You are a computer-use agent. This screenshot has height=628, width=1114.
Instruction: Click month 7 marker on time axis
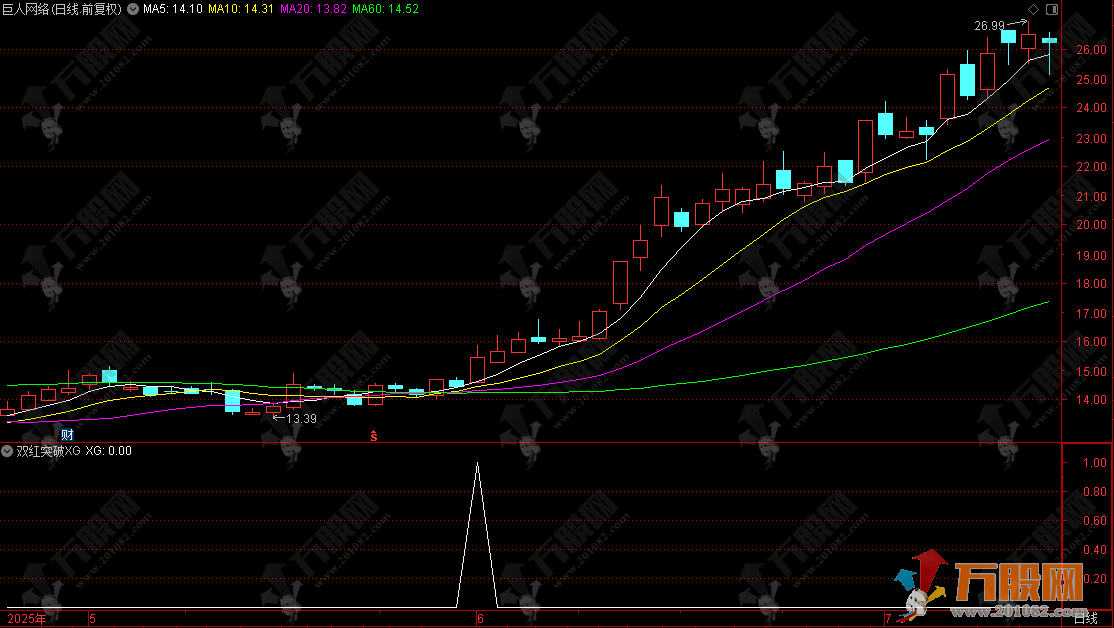point(888,619)
